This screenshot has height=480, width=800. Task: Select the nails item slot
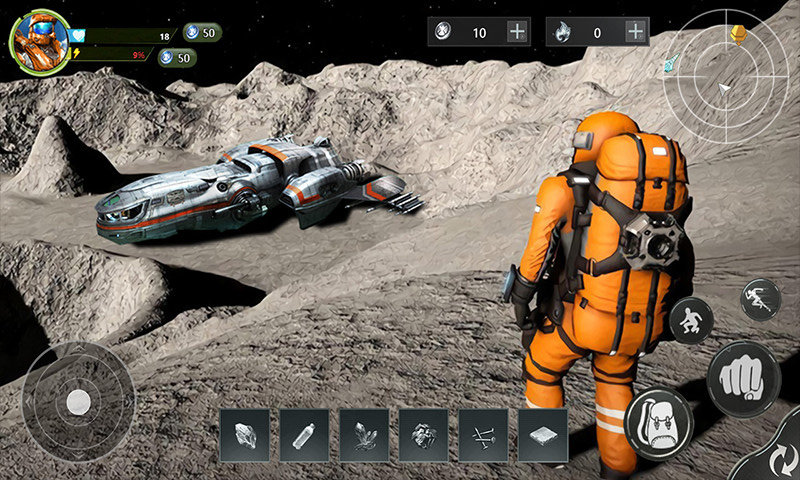point(483,435)
